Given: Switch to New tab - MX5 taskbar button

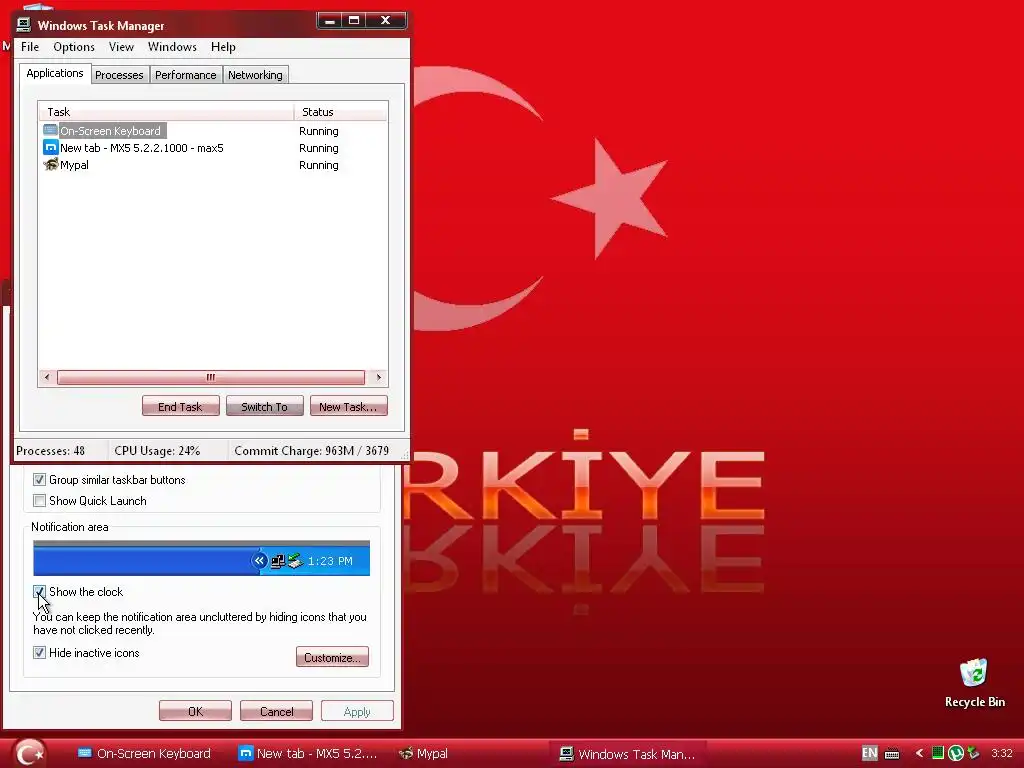Looking at the screenshot, I should click(307, 754).
